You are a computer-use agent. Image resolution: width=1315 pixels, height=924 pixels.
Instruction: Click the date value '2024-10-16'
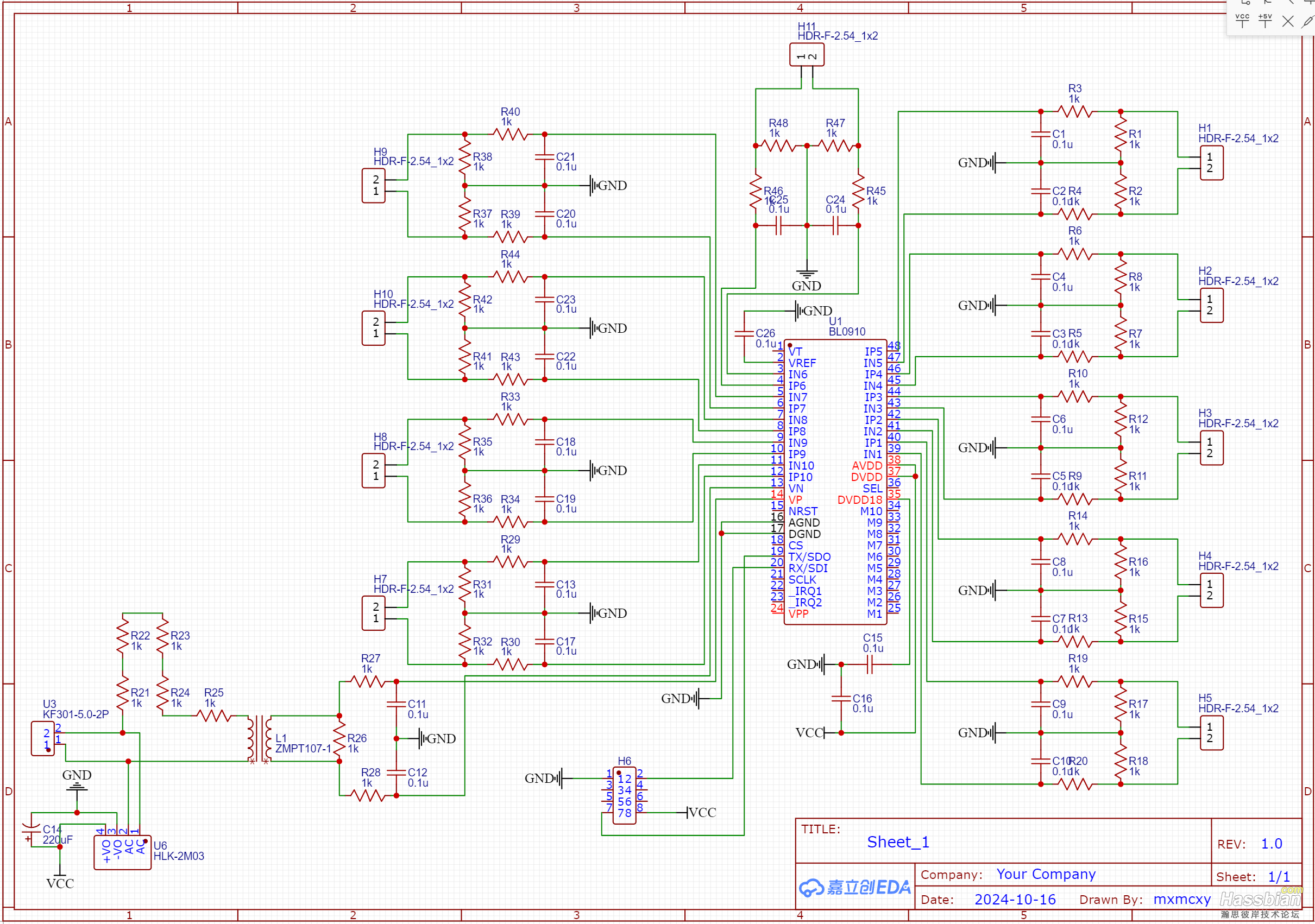tap(1015, 900)
